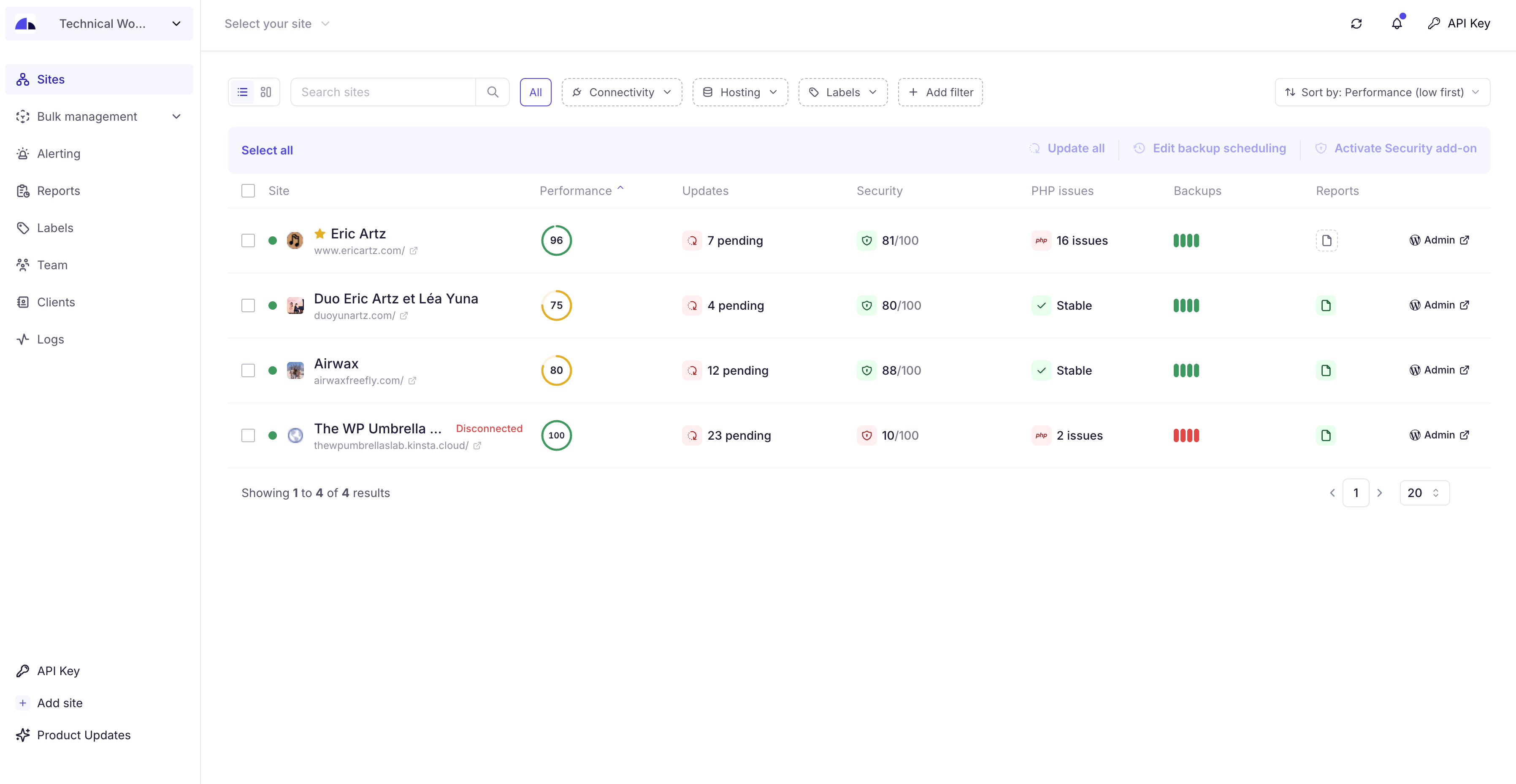Open the Select your site dropdown
This screenshot has height=784, width=1516.
click(x=276, y=24)
